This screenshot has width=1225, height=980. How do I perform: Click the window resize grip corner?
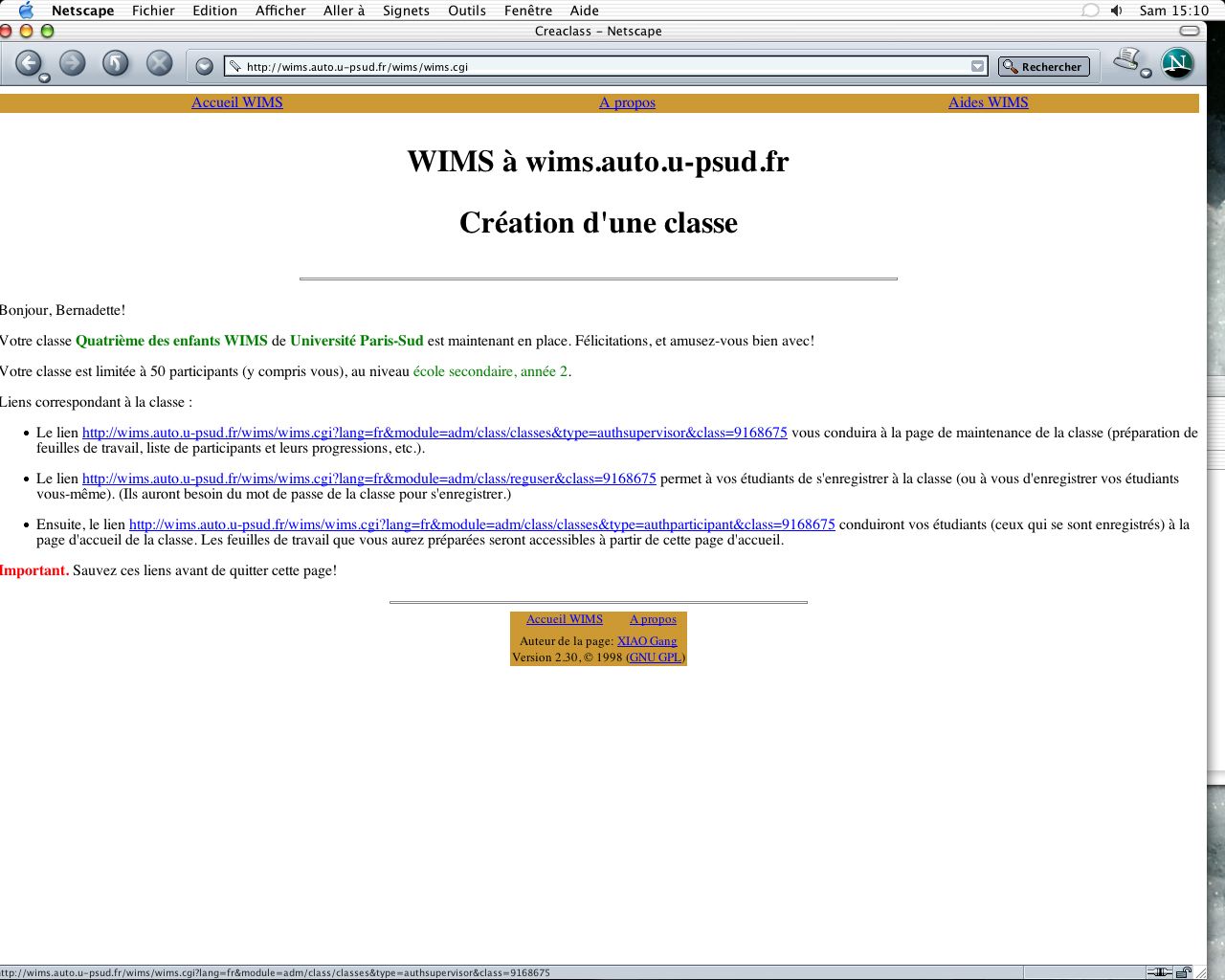(x=1199, y=972)
